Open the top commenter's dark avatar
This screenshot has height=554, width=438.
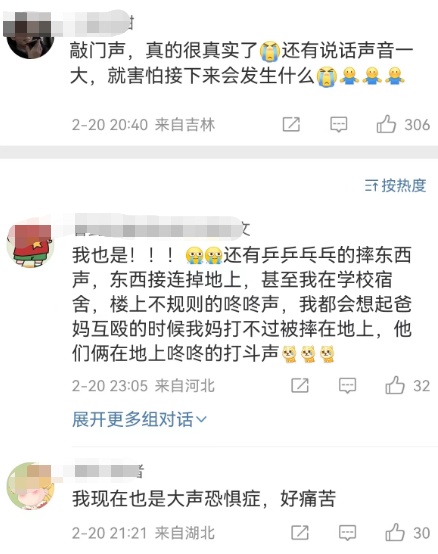coord(30,36)
